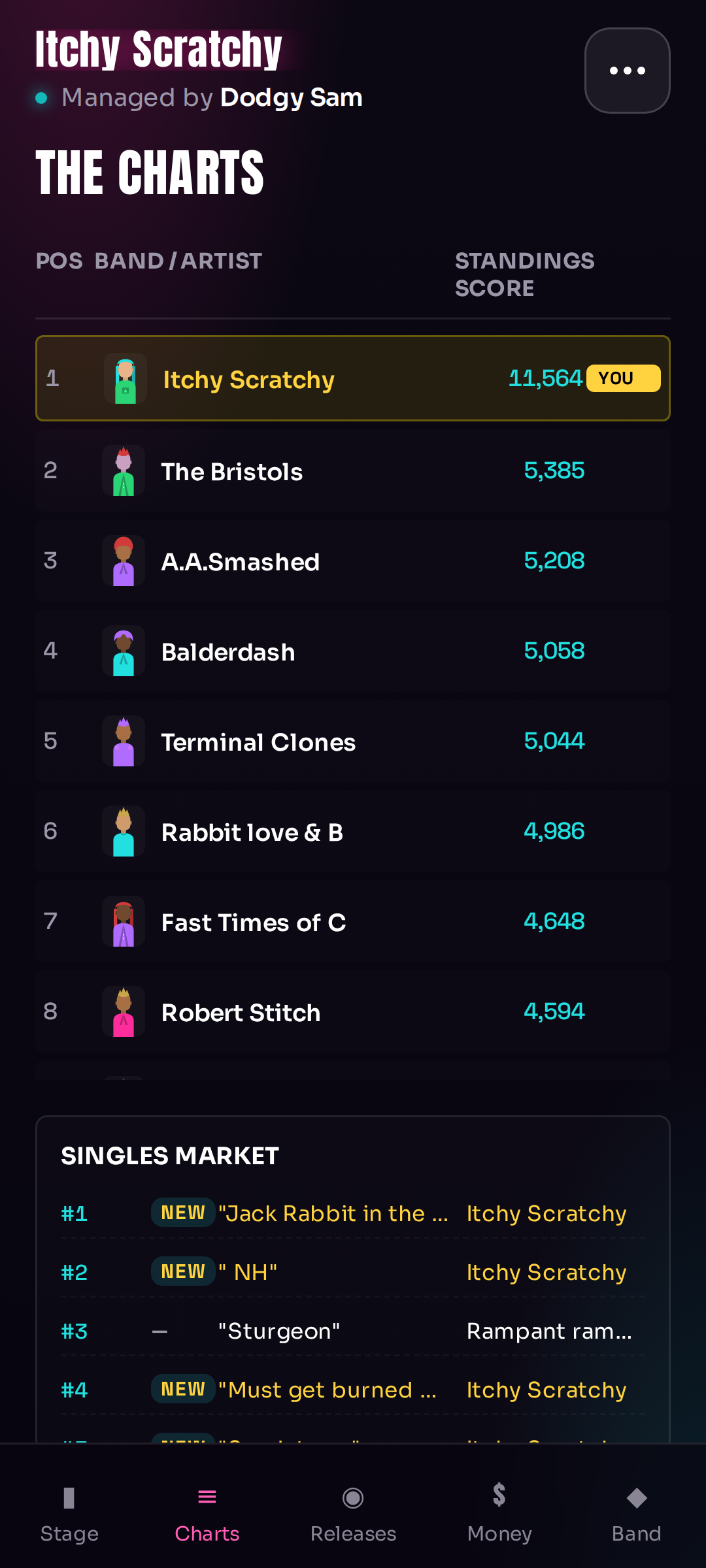This screenshot has width=706, height=1568.
Task: Open "Must get burned ..." single entry
Action: [x=353, y=1390]
